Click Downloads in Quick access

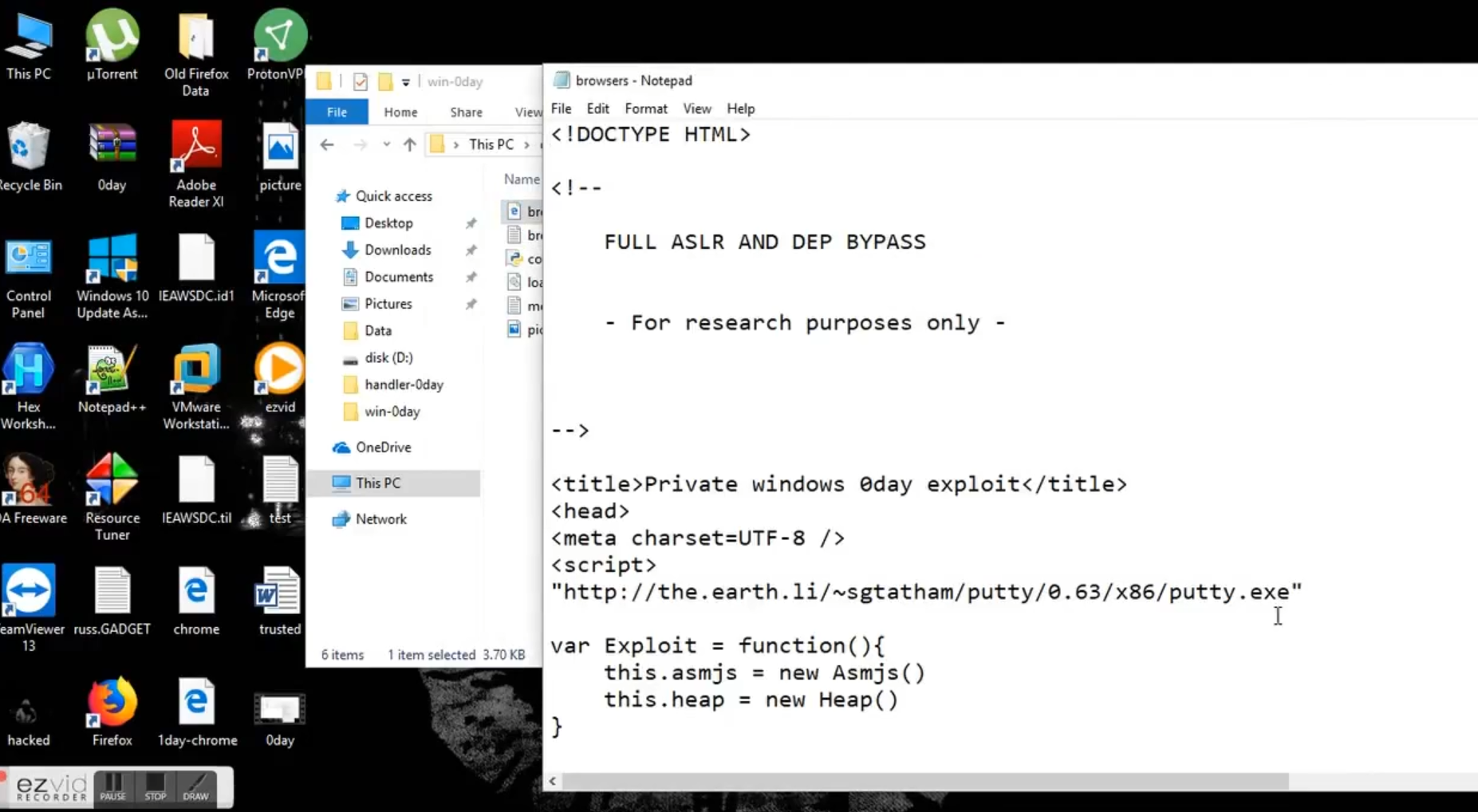click(397, 250)
